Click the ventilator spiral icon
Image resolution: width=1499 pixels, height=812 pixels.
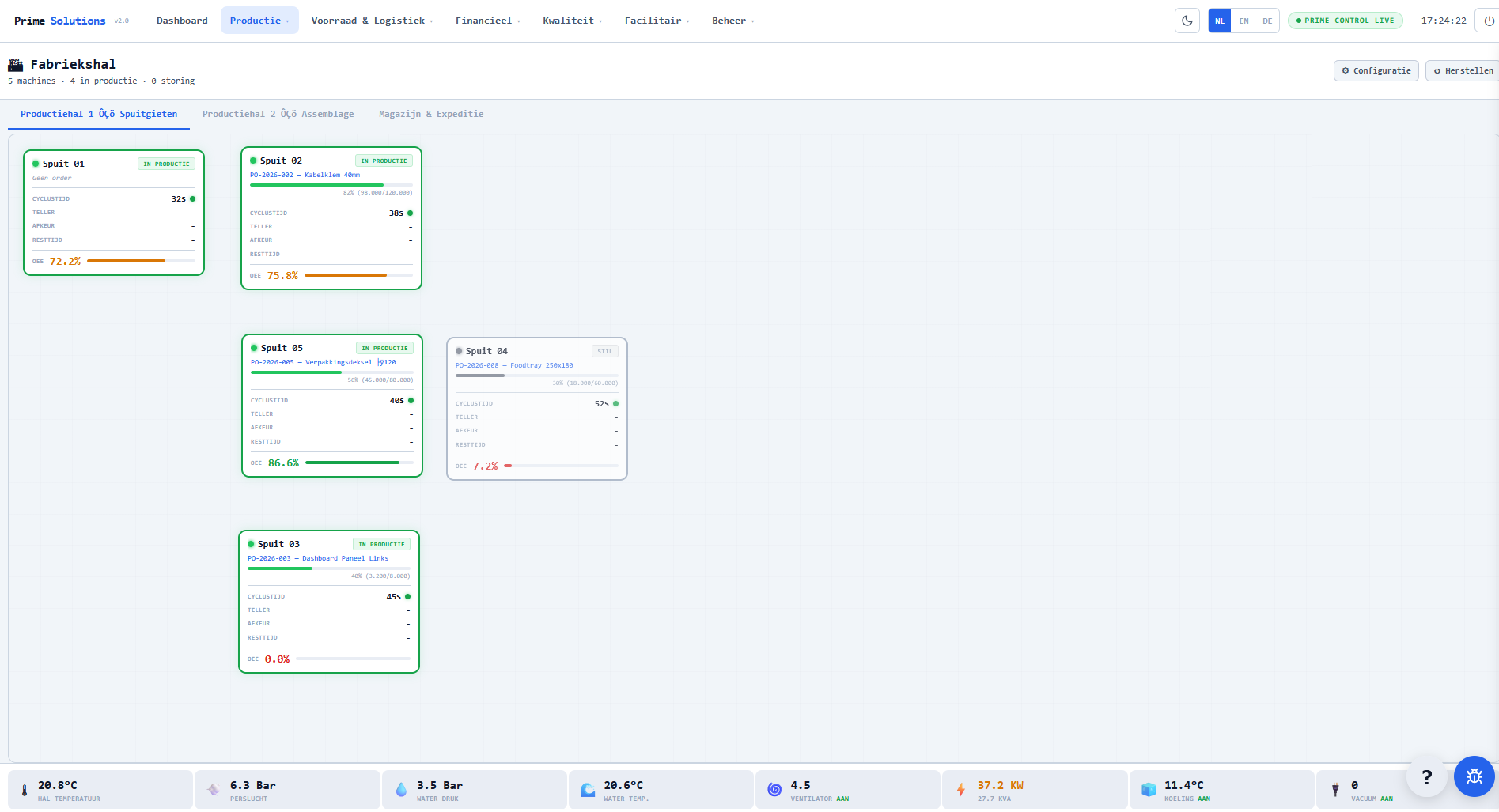click(774, 790)
